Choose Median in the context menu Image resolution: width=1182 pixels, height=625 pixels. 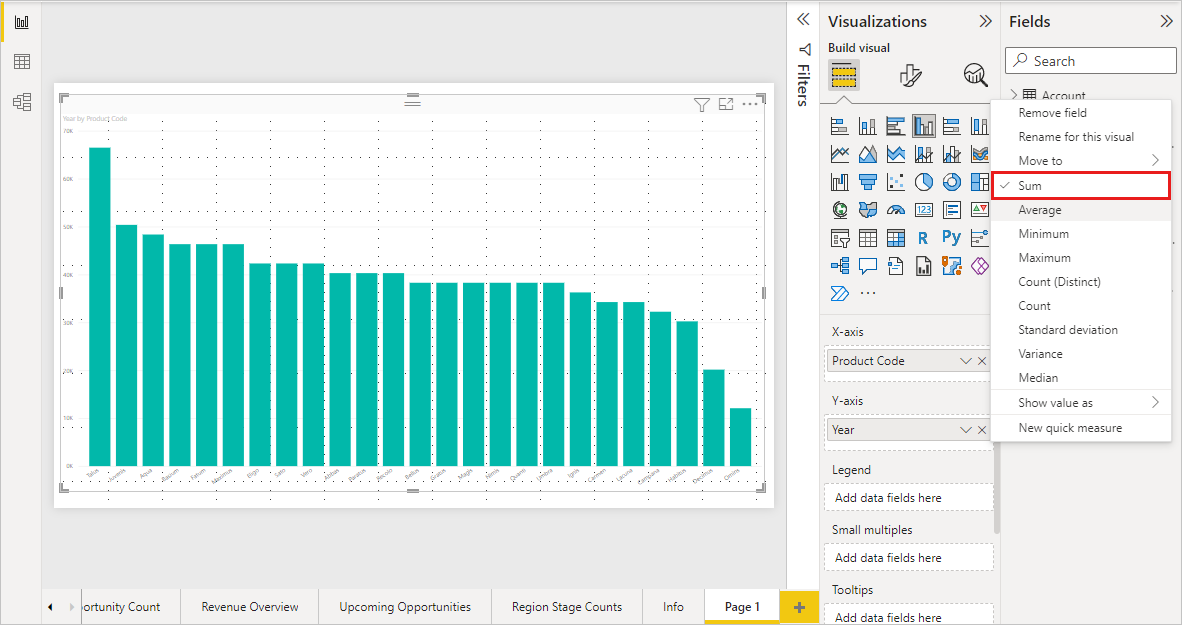(x=1081, y=378)
